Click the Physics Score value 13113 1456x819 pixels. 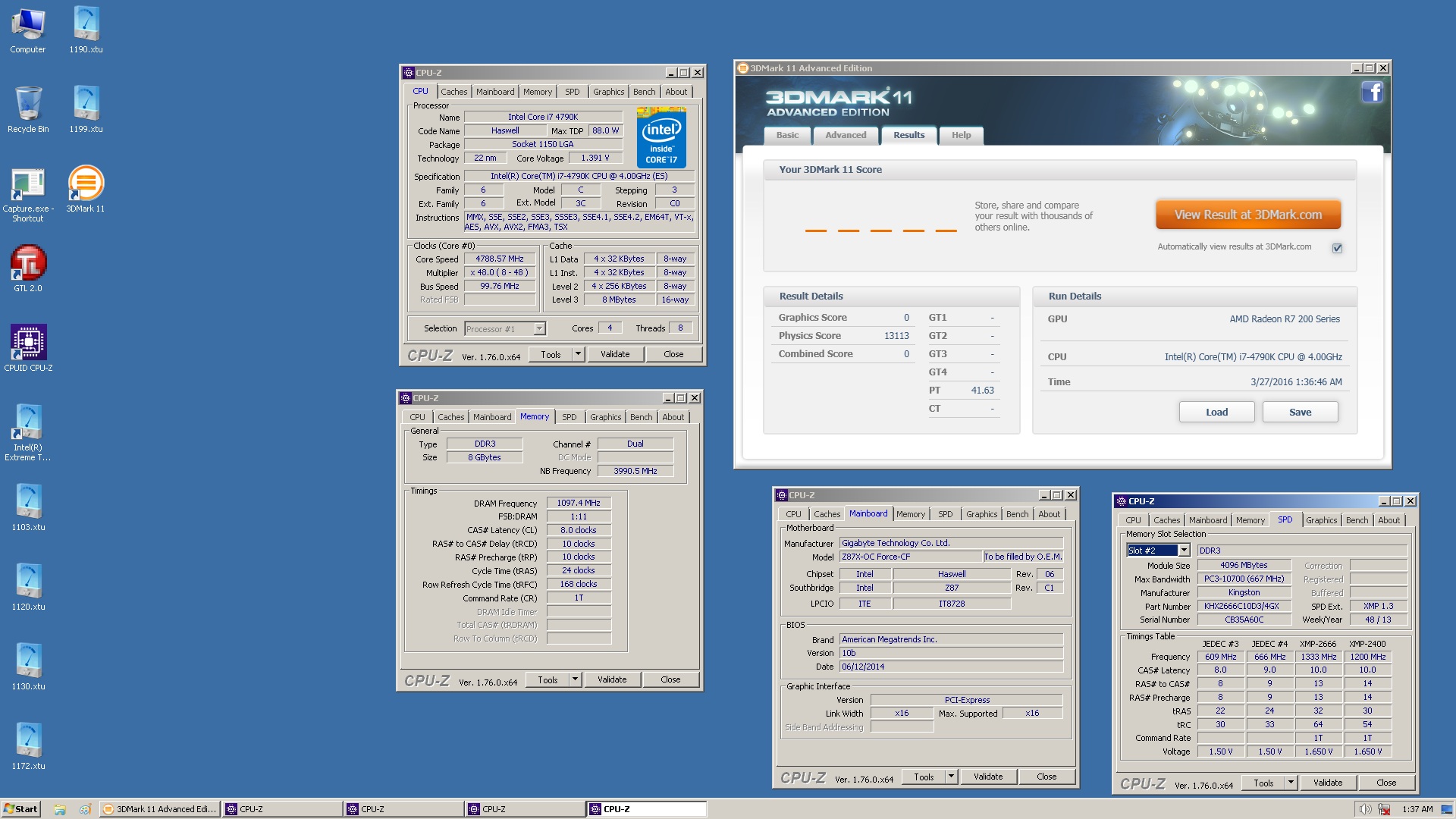coord(896,336)
